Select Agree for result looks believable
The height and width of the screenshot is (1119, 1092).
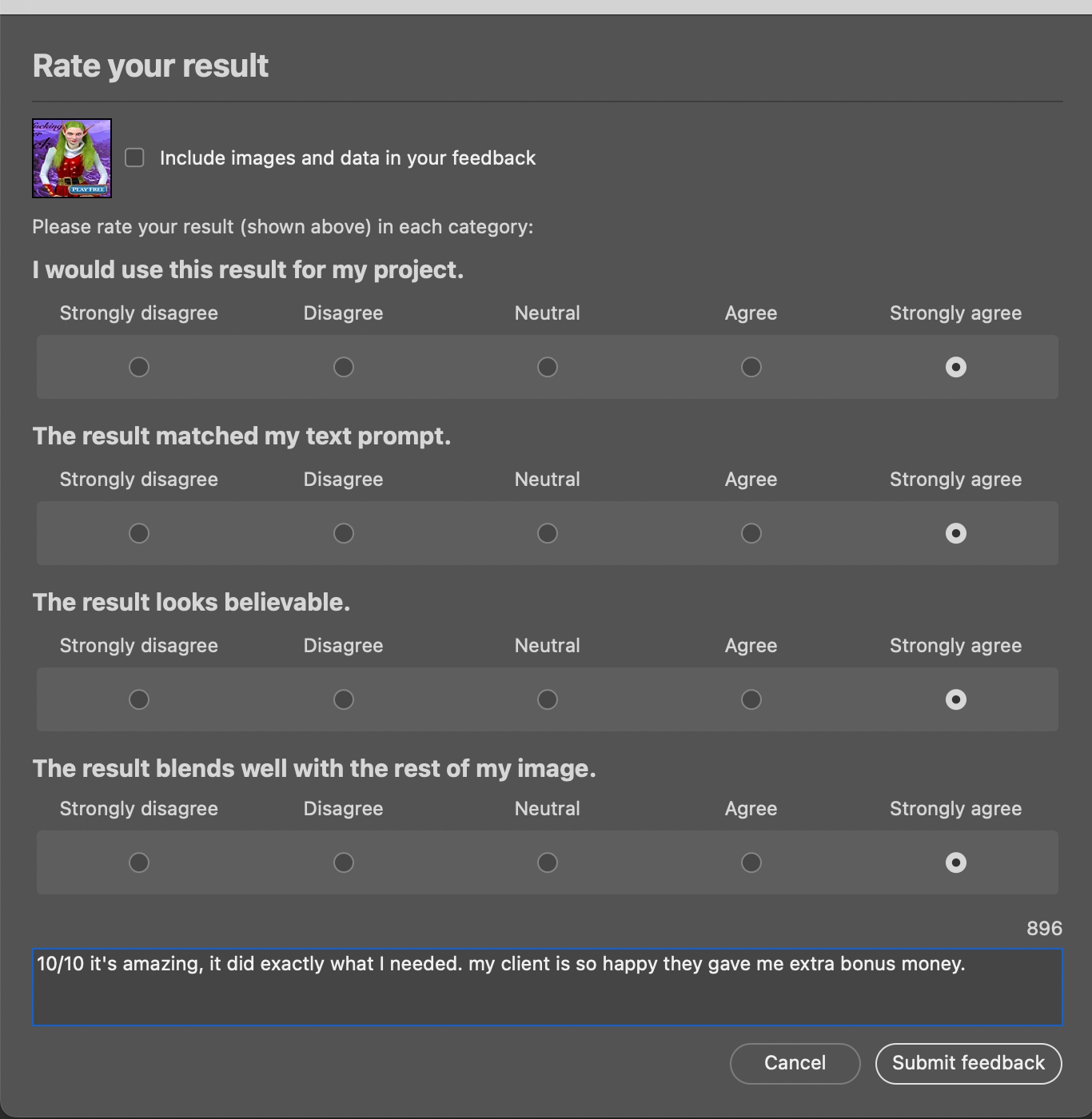pos(751,699)
